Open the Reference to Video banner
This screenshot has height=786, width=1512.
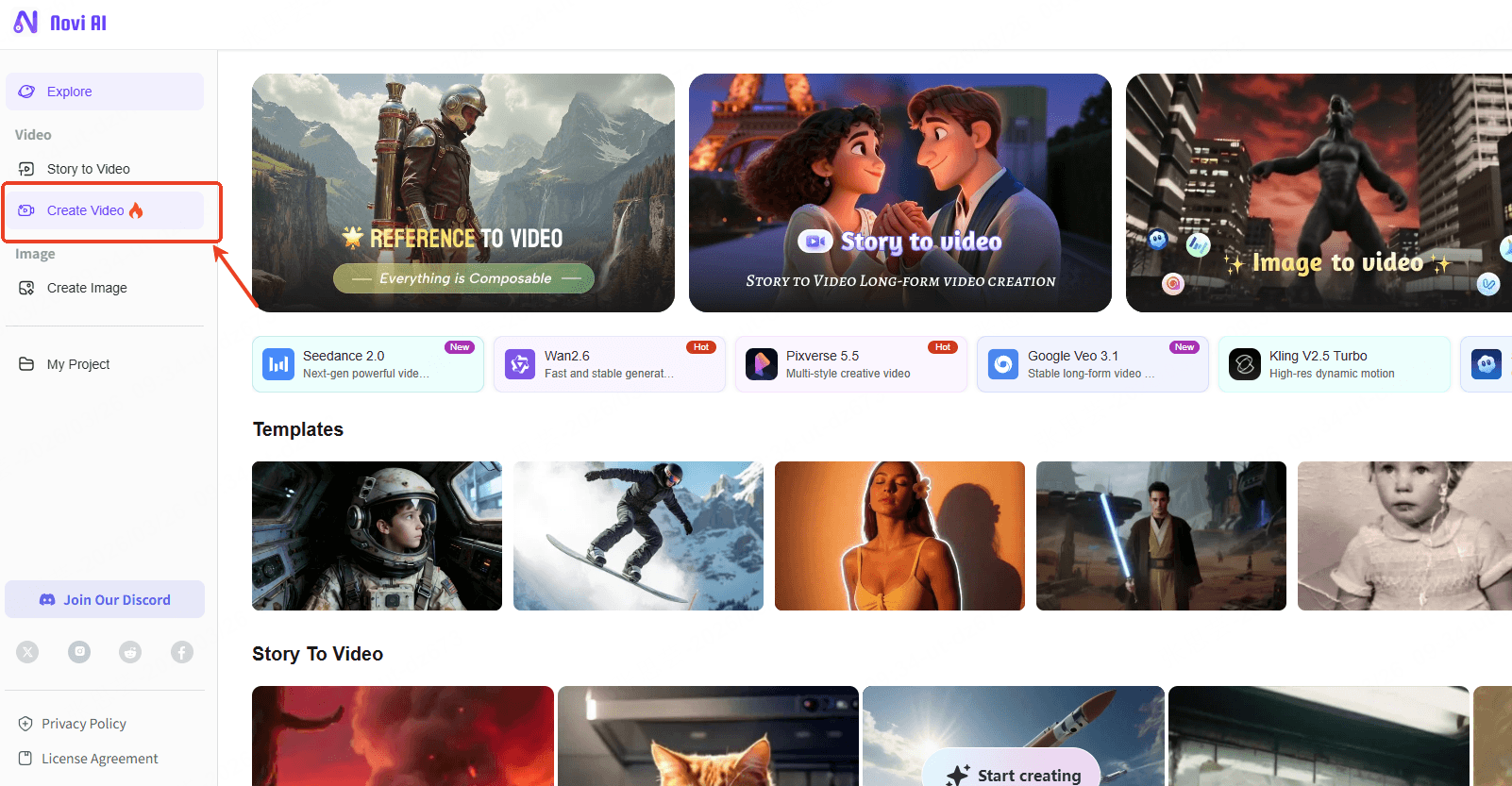(462, 192)
